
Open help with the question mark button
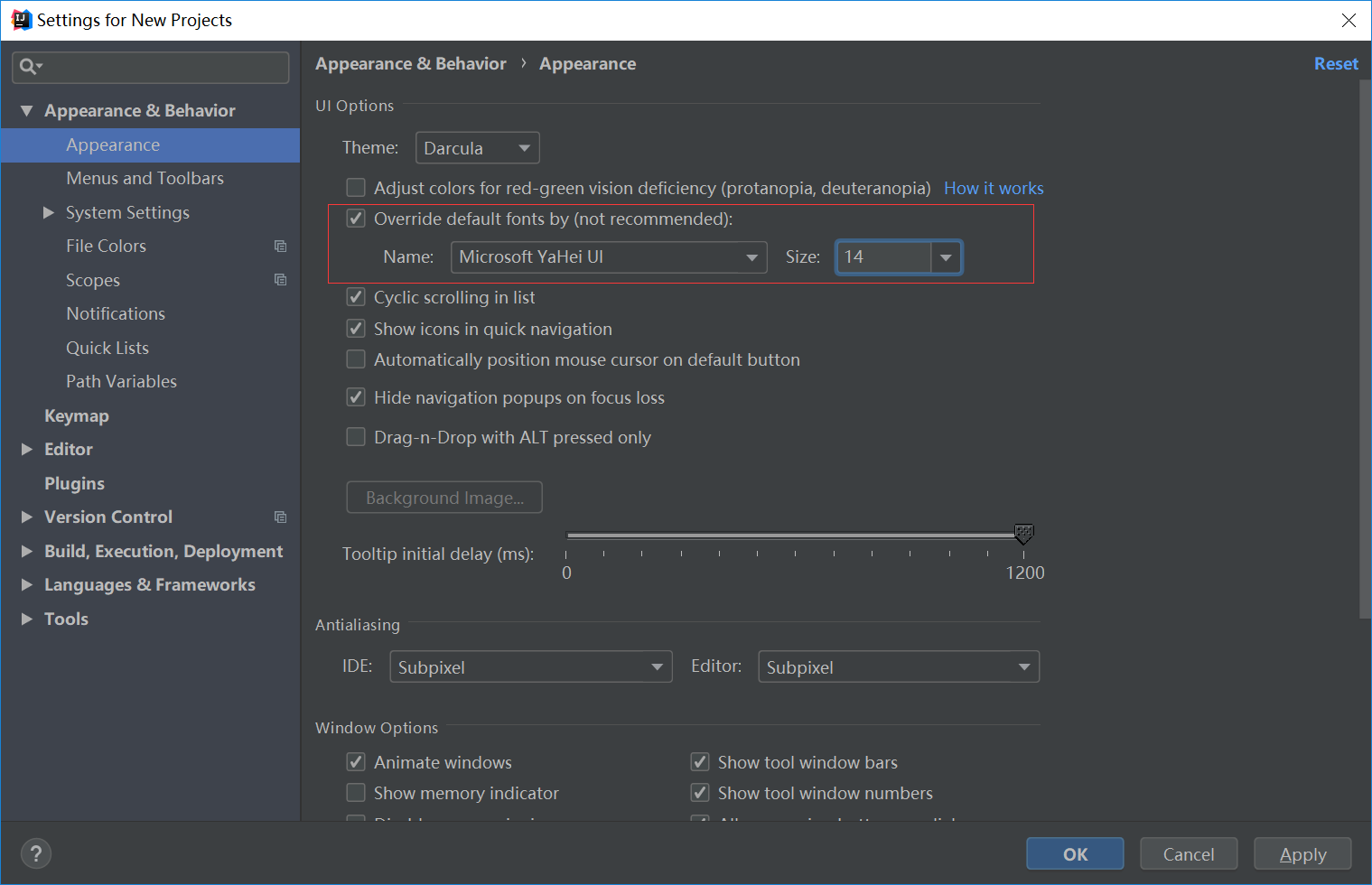point(36,853)
